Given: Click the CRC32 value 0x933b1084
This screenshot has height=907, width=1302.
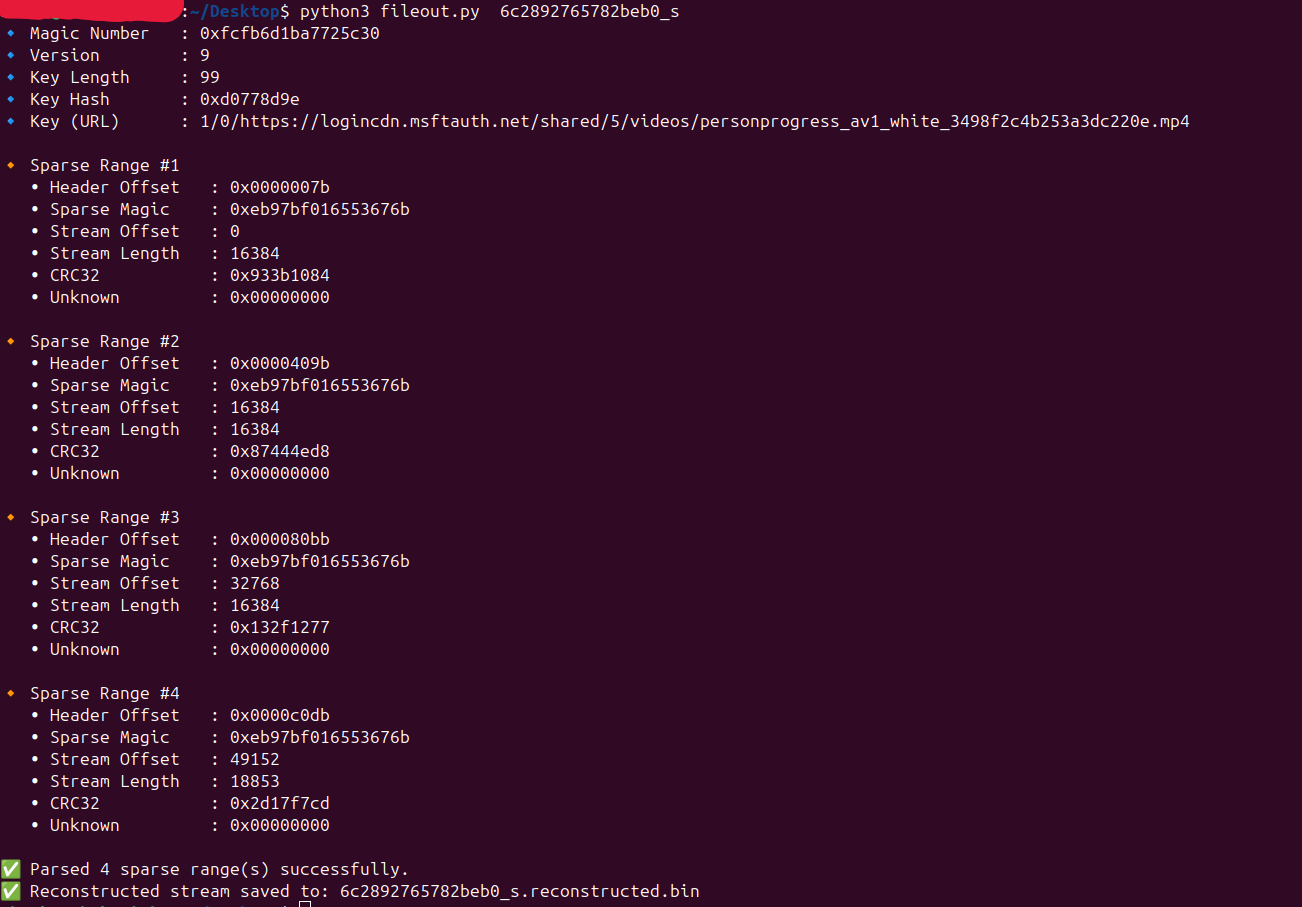Looking at the screenshot, I should (x=279, y=276).
